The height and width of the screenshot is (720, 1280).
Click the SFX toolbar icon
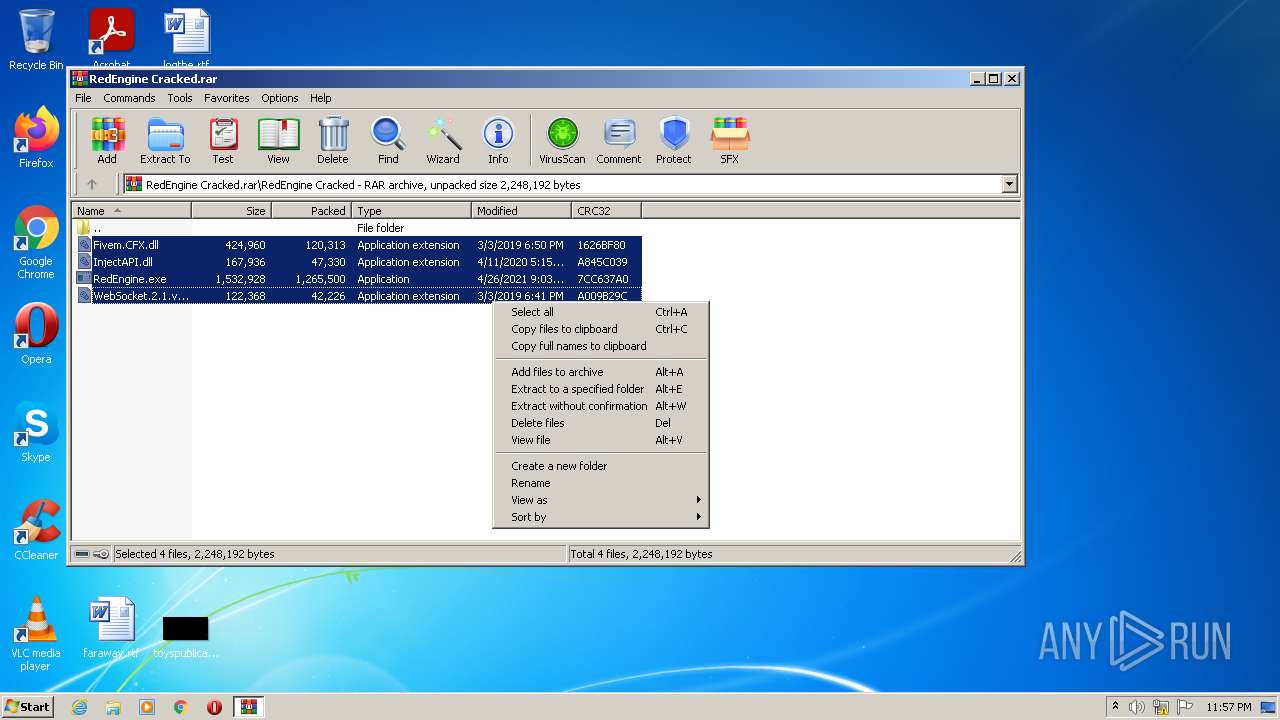730,141
